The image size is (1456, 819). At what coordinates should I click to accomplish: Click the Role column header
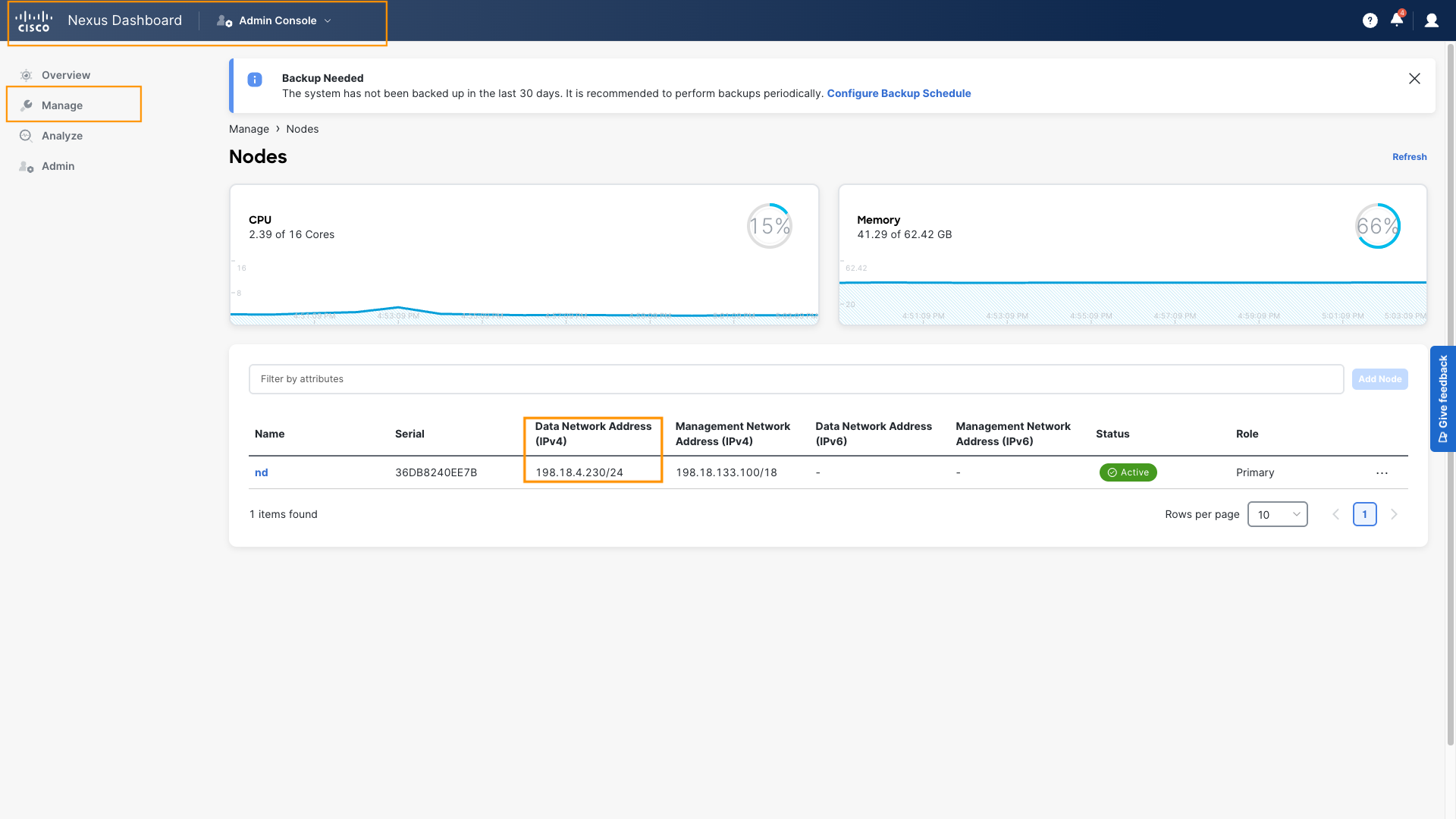coord(1247,434)
